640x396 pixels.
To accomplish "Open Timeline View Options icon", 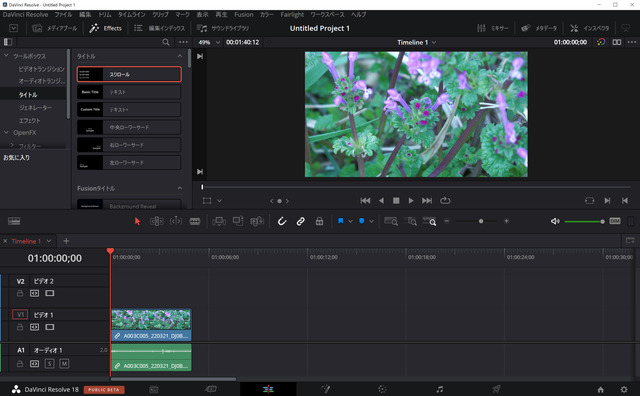I will [x=14, y=221].
